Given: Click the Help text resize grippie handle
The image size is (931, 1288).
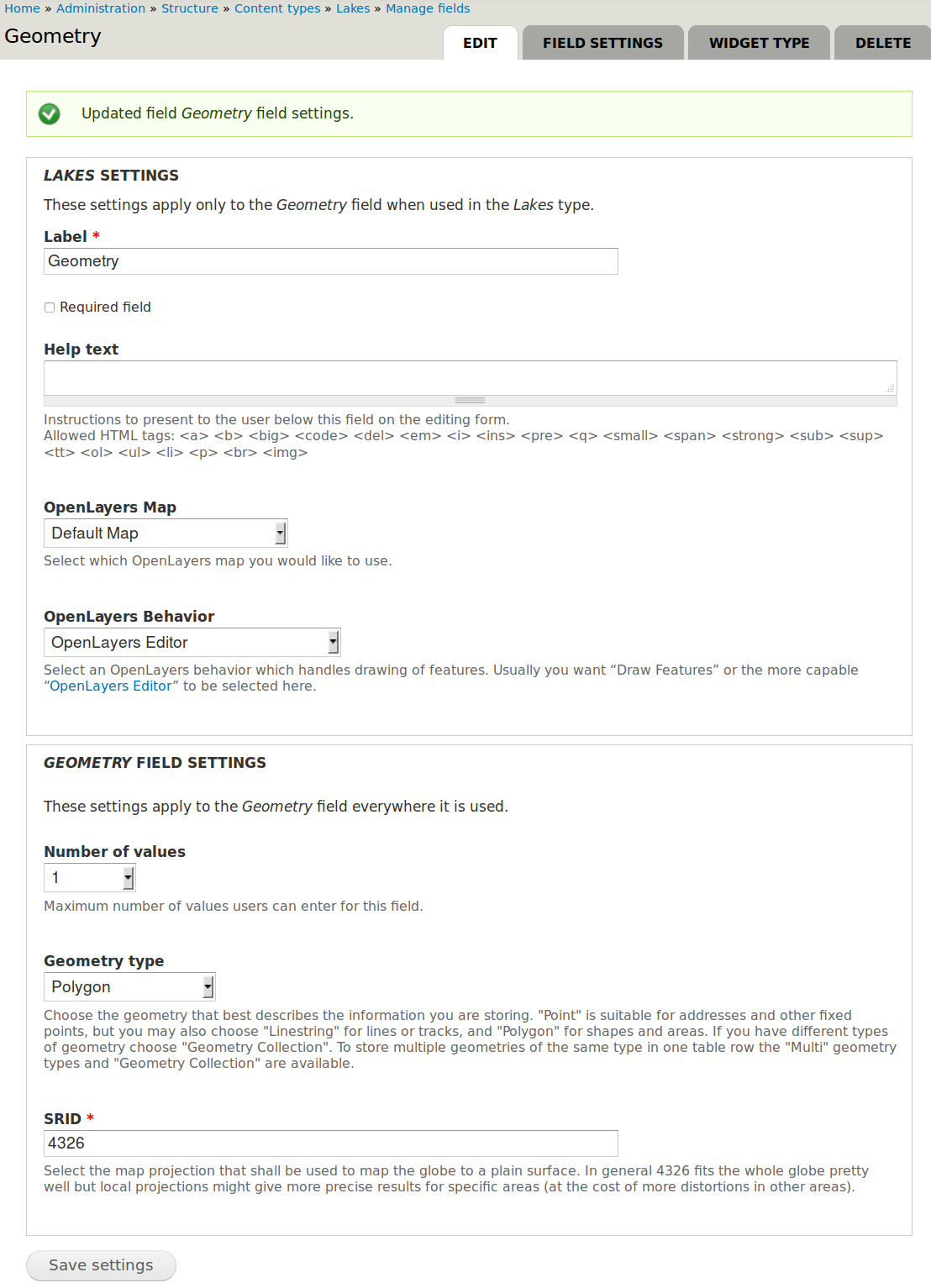Looking at the screenshot, I should tap(471, 401).
